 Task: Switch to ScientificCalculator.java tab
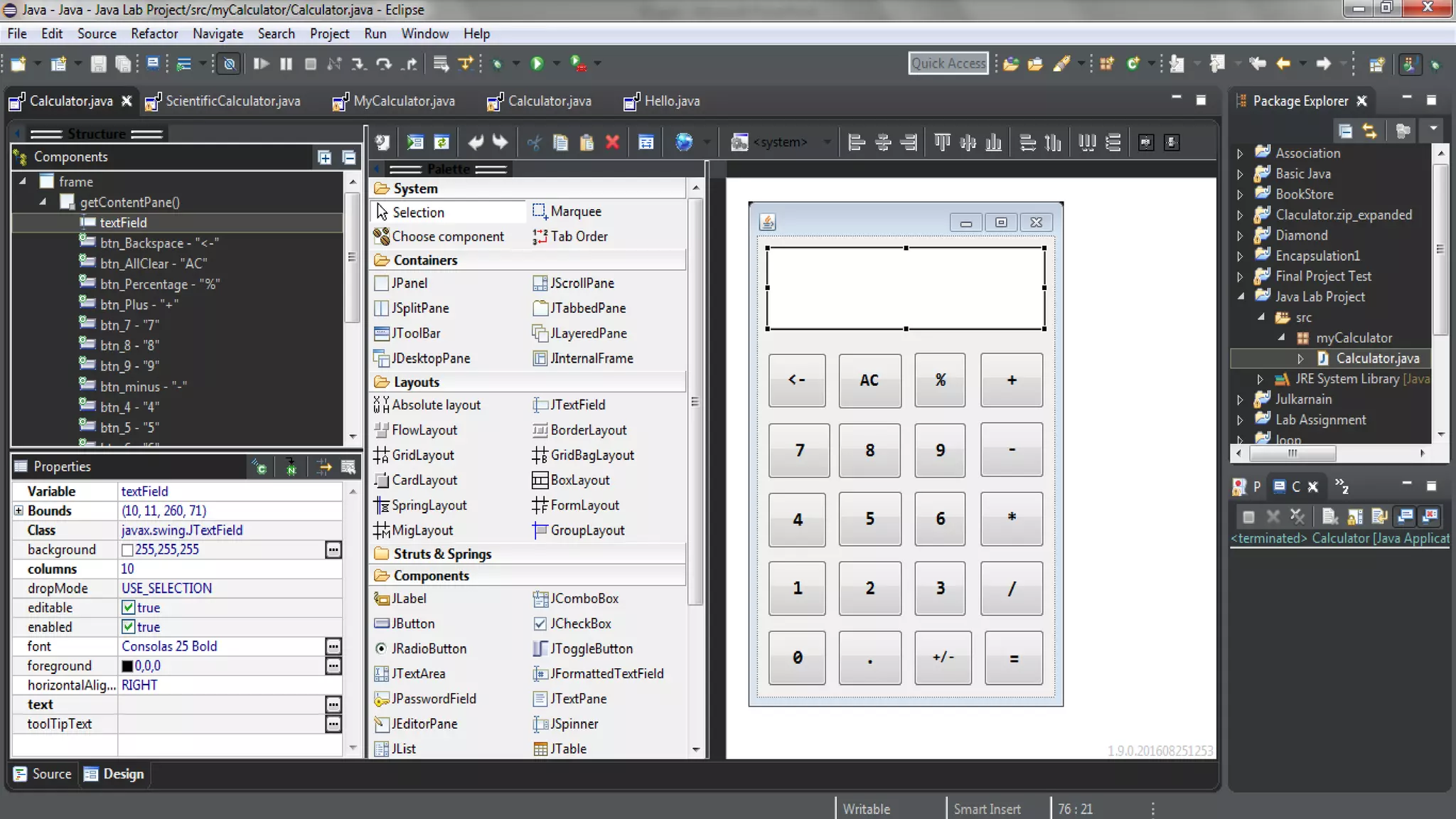[223, 101]
